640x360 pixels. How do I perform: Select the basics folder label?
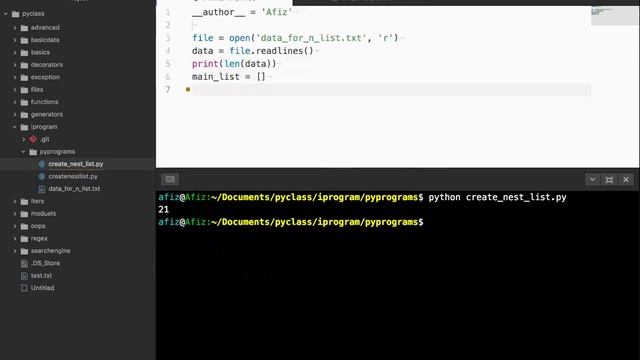(40, 53)
